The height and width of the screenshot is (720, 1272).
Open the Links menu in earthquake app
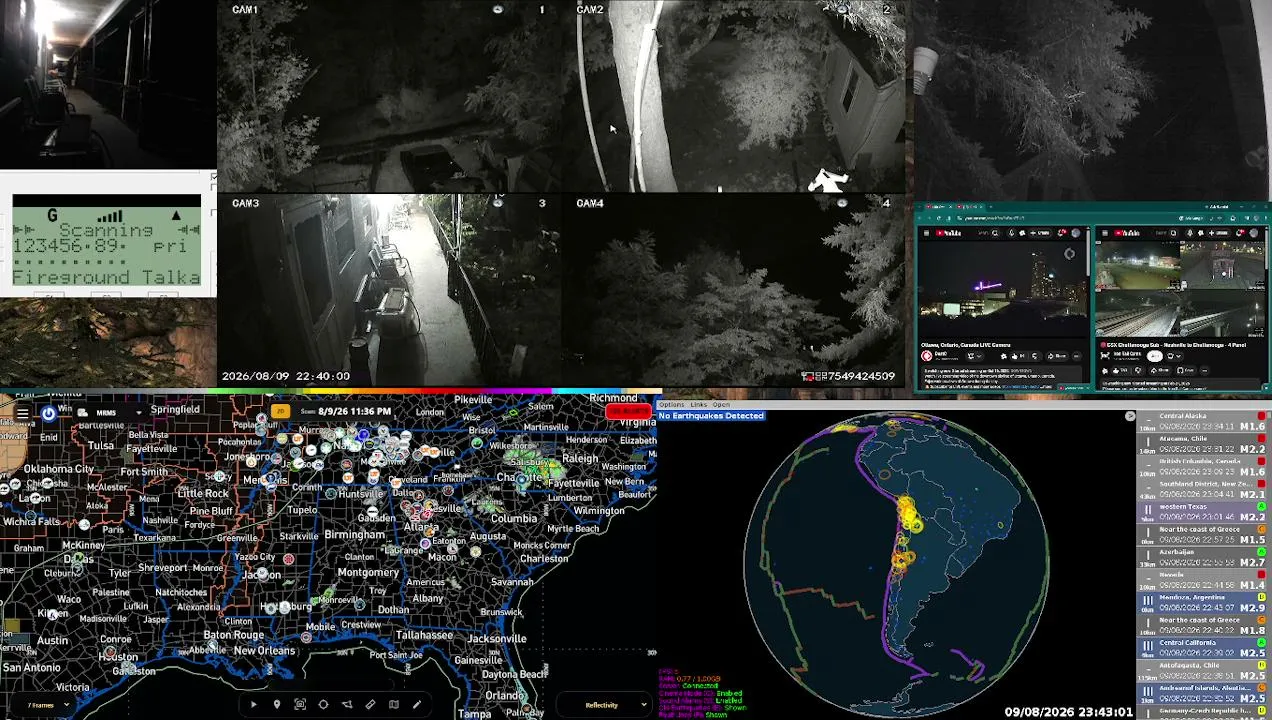tap(698, 404)
